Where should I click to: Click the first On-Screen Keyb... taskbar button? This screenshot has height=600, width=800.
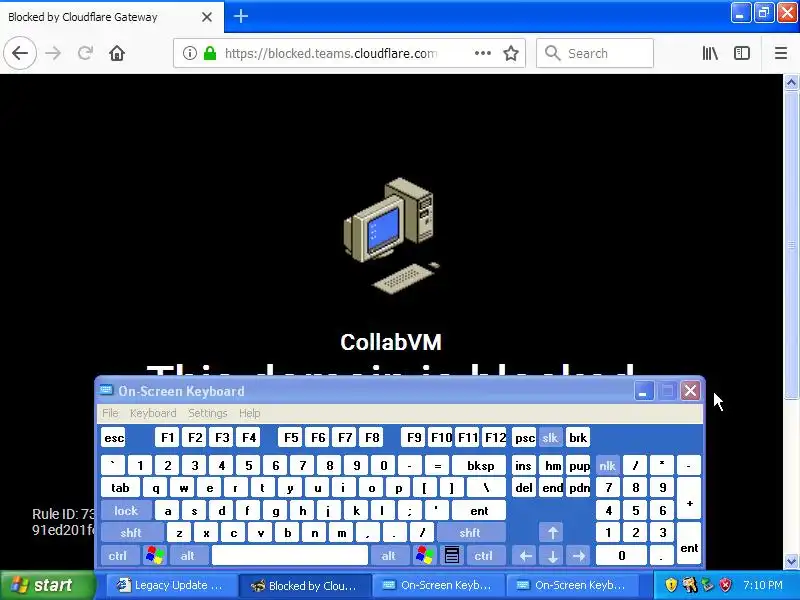pos(439,585)
